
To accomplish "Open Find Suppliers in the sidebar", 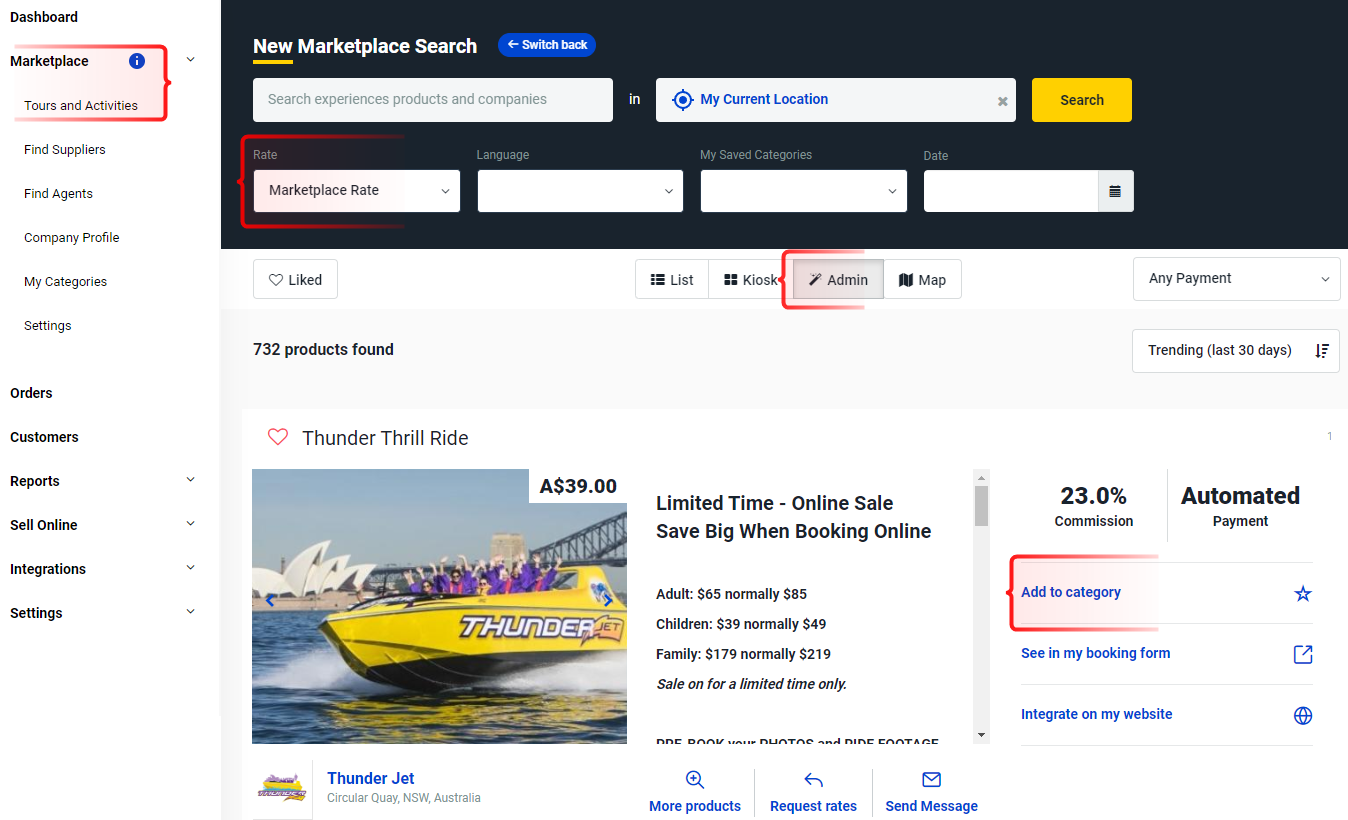I will (65, 149).
